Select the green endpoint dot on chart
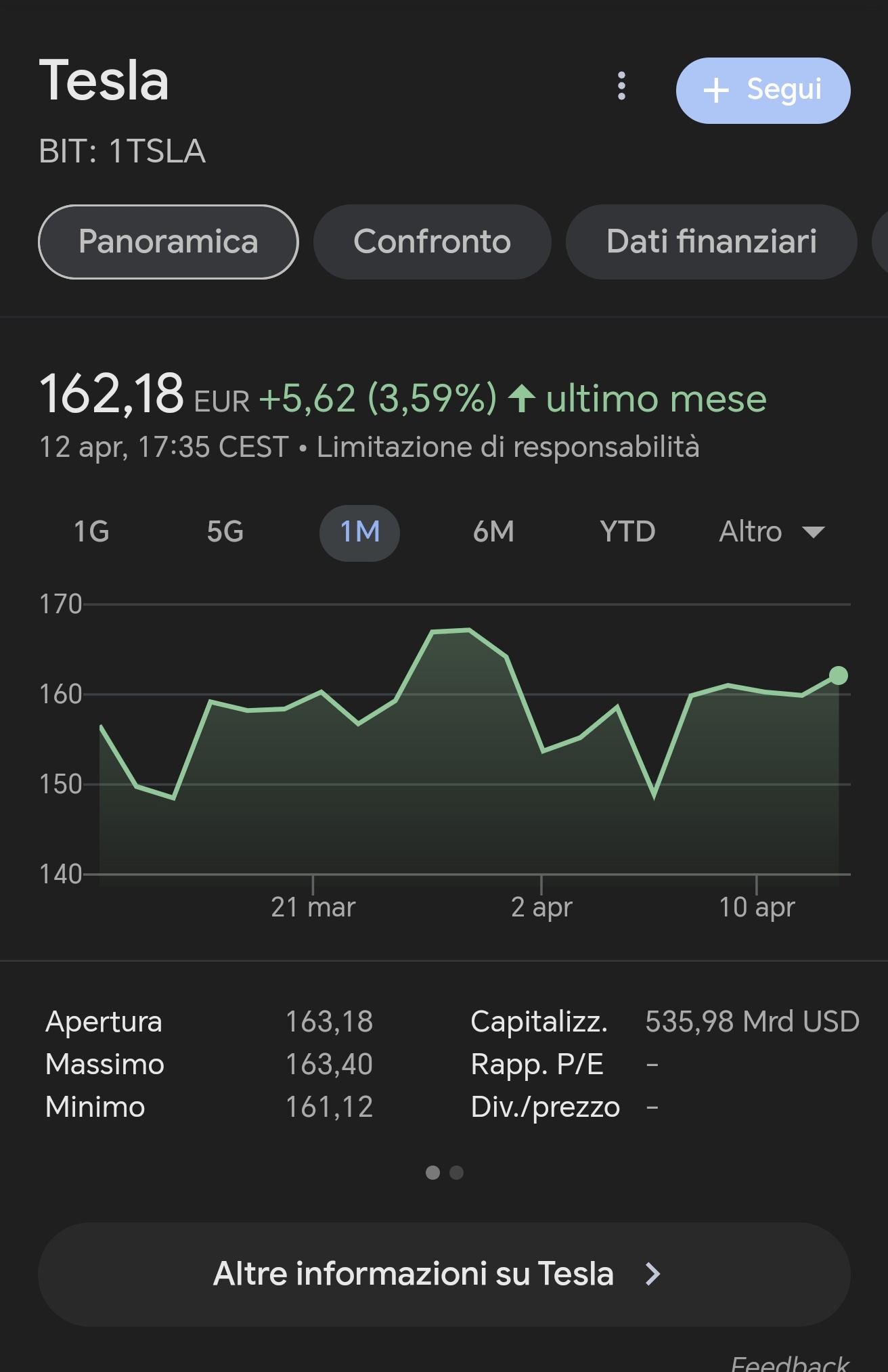Viewport: 888px width, 1372px height. (838, 676)
